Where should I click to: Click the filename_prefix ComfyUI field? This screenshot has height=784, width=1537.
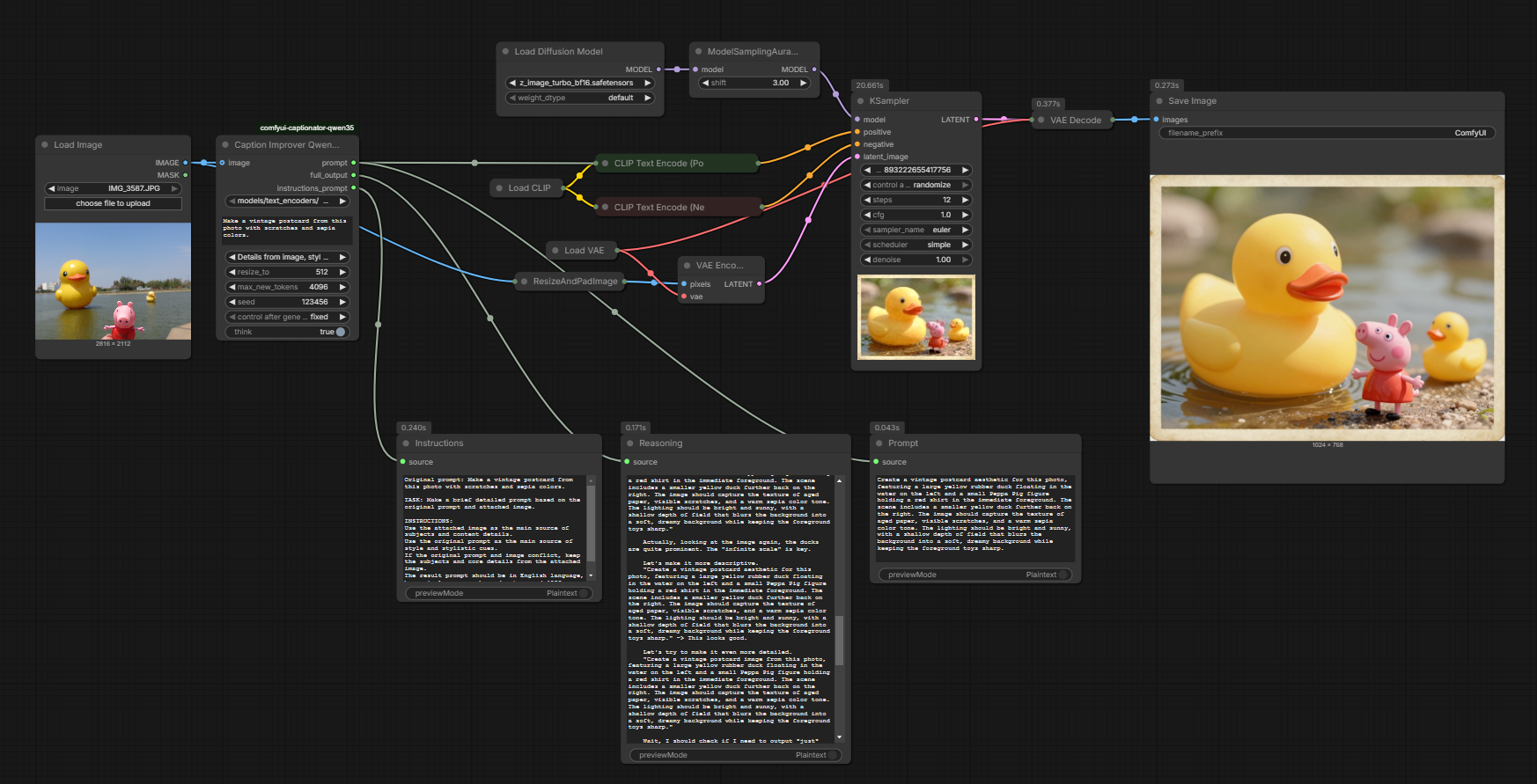1327,133
